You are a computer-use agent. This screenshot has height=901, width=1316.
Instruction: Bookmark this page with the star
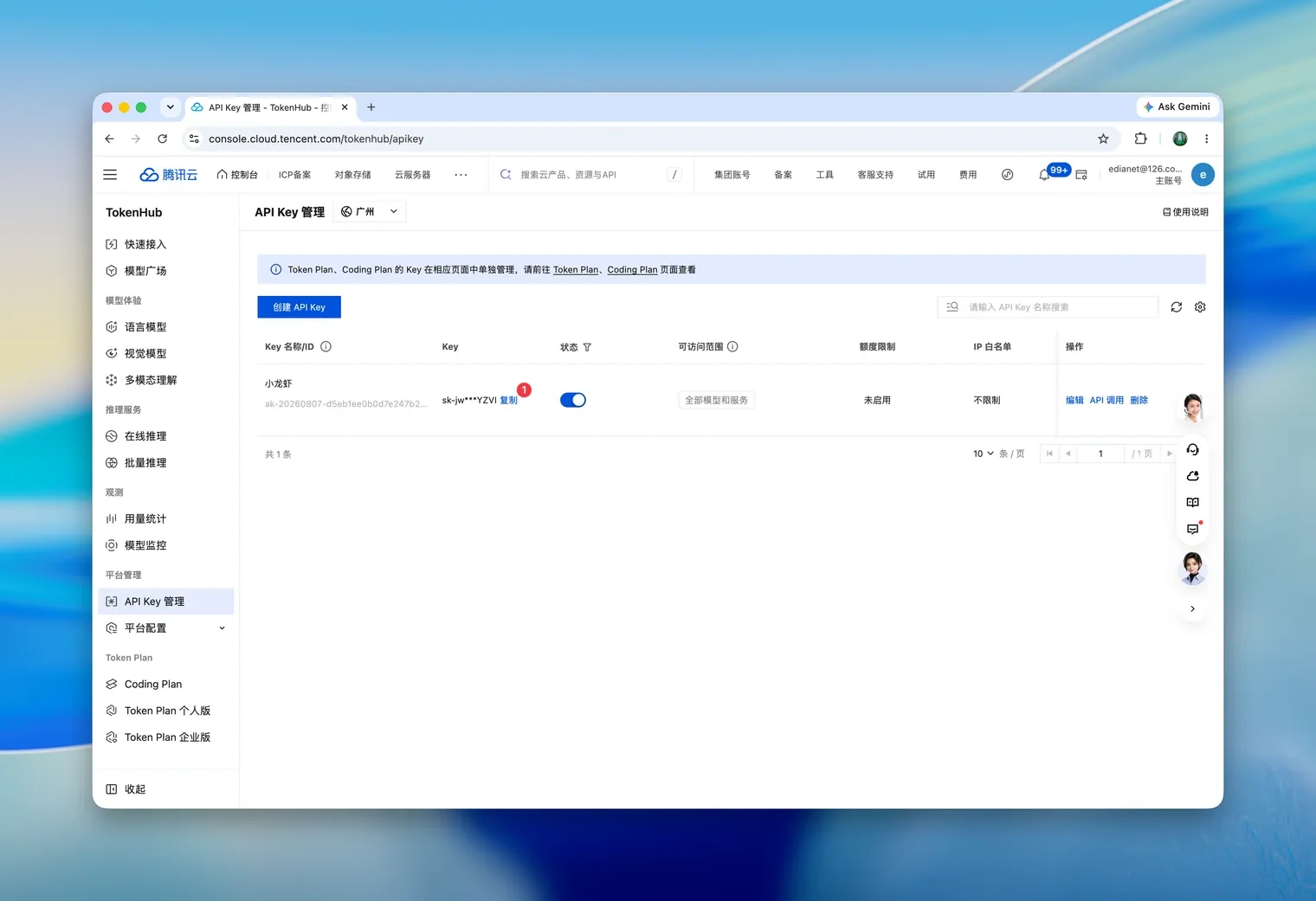(x=1103, y=138)
